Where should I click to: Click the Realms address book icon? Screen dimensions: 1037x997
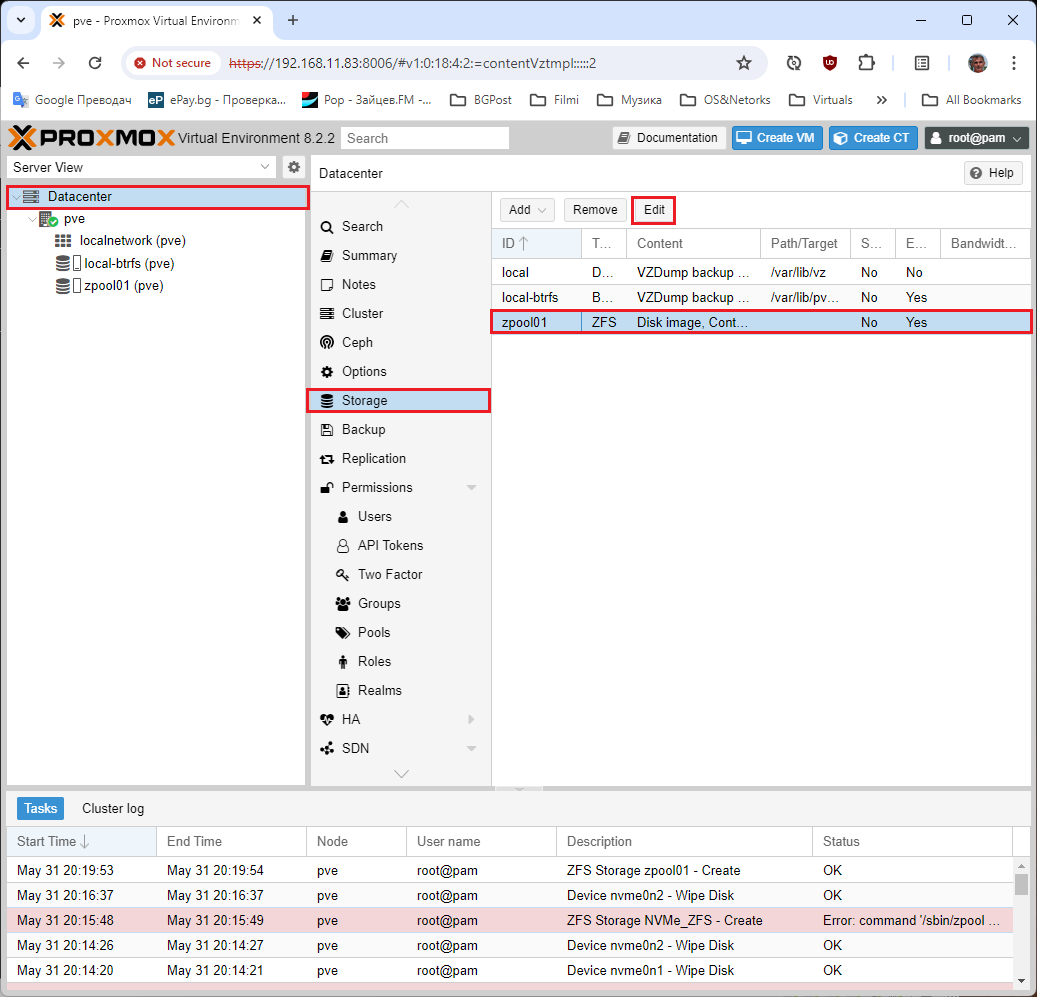pos(343,691)
